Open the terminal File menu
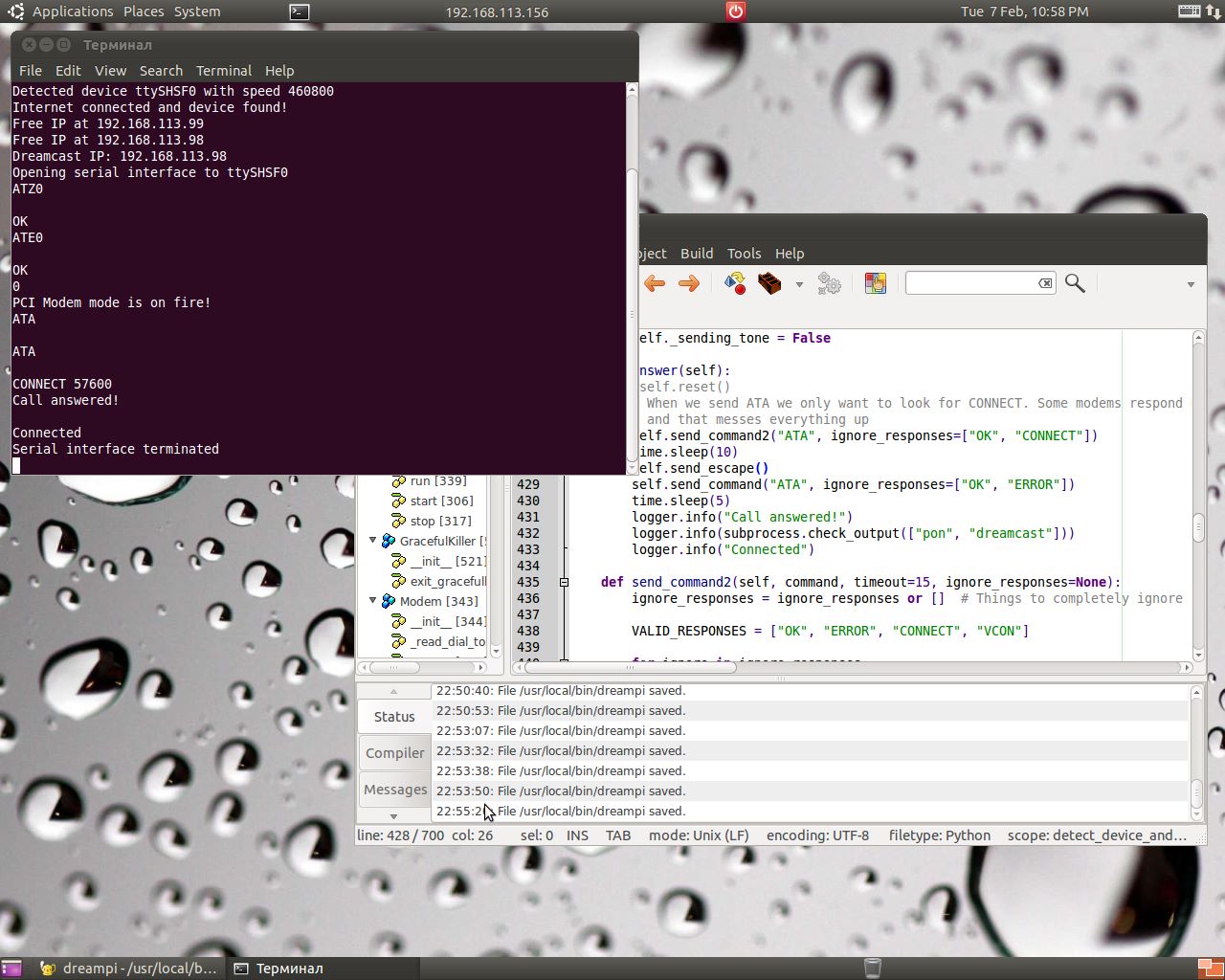Image resolution: width=1225 pixels, height=980 pixels. [x=31, y=71]
